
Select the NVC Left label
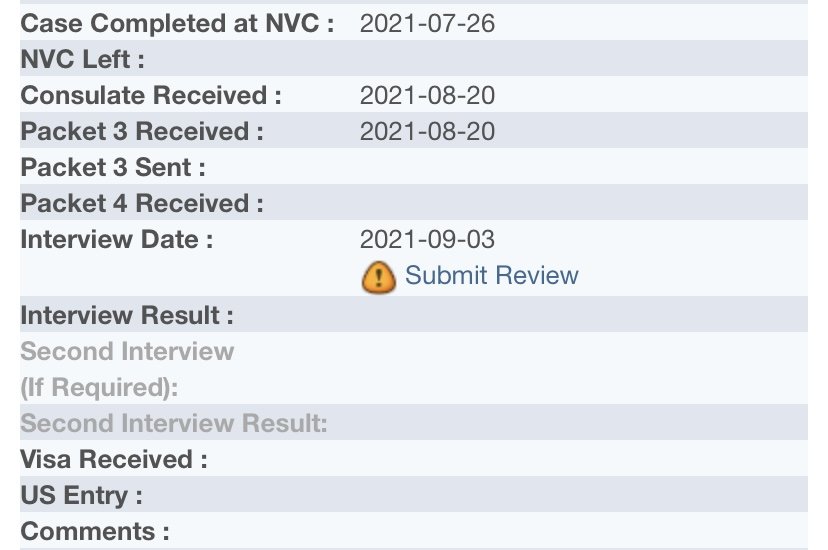[x=82, y=59]
